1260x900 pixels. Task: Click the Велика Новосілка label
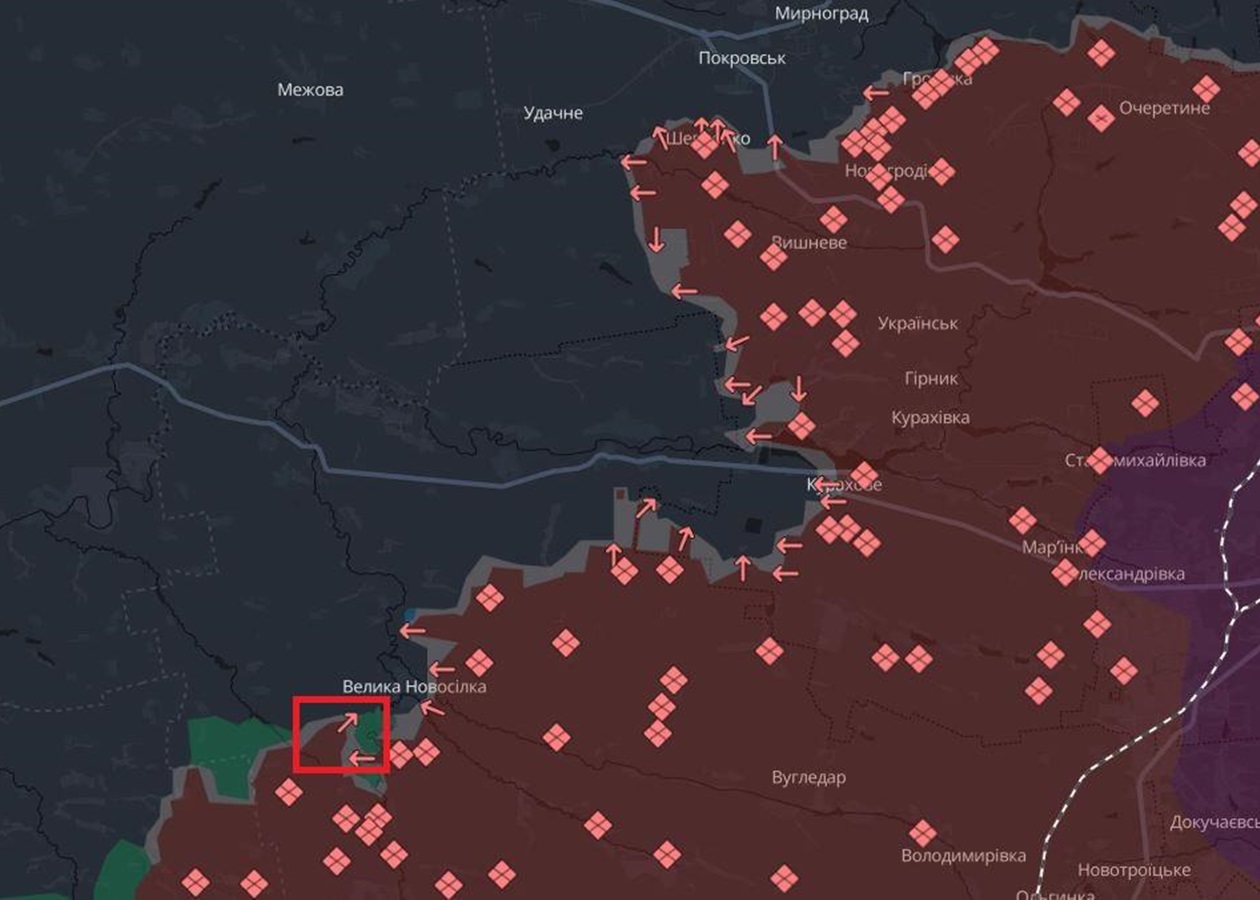(x=415, y=686)
